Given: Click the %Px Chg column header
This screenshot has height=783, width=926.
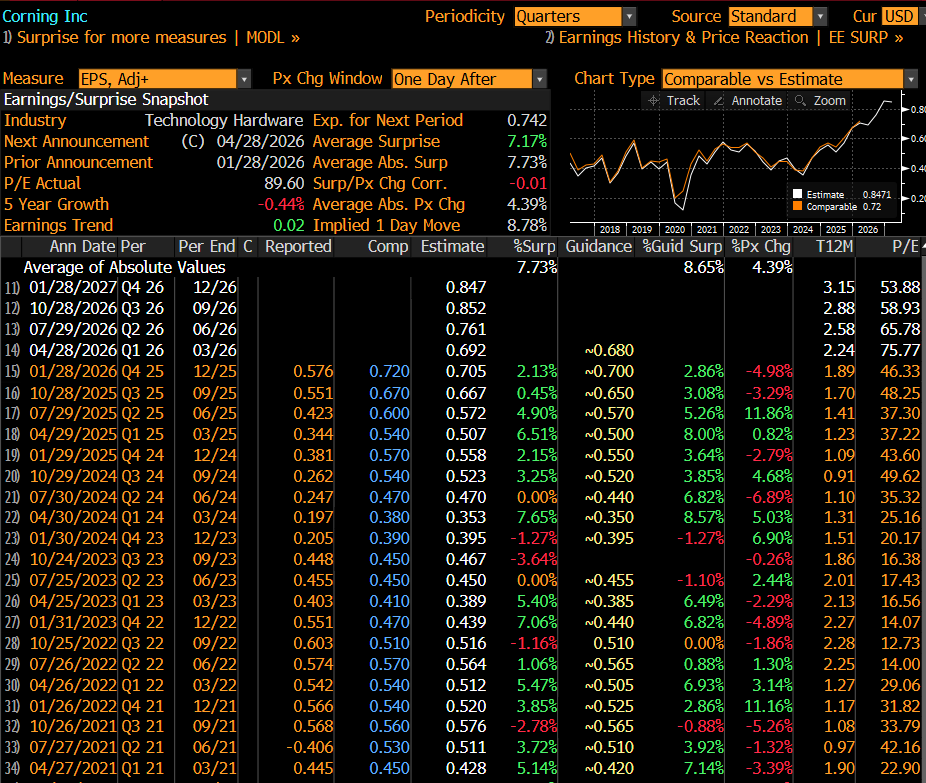Looking at the screenshot, I should pos(760,246).
